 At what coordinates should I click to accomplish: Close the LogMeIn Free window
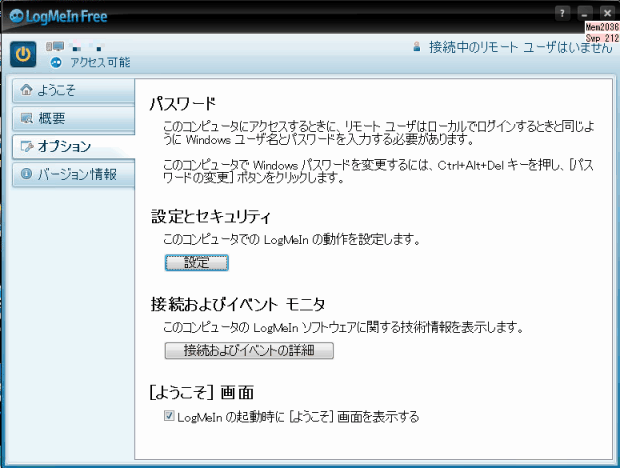pyautogui.click(x=607, y=13)
